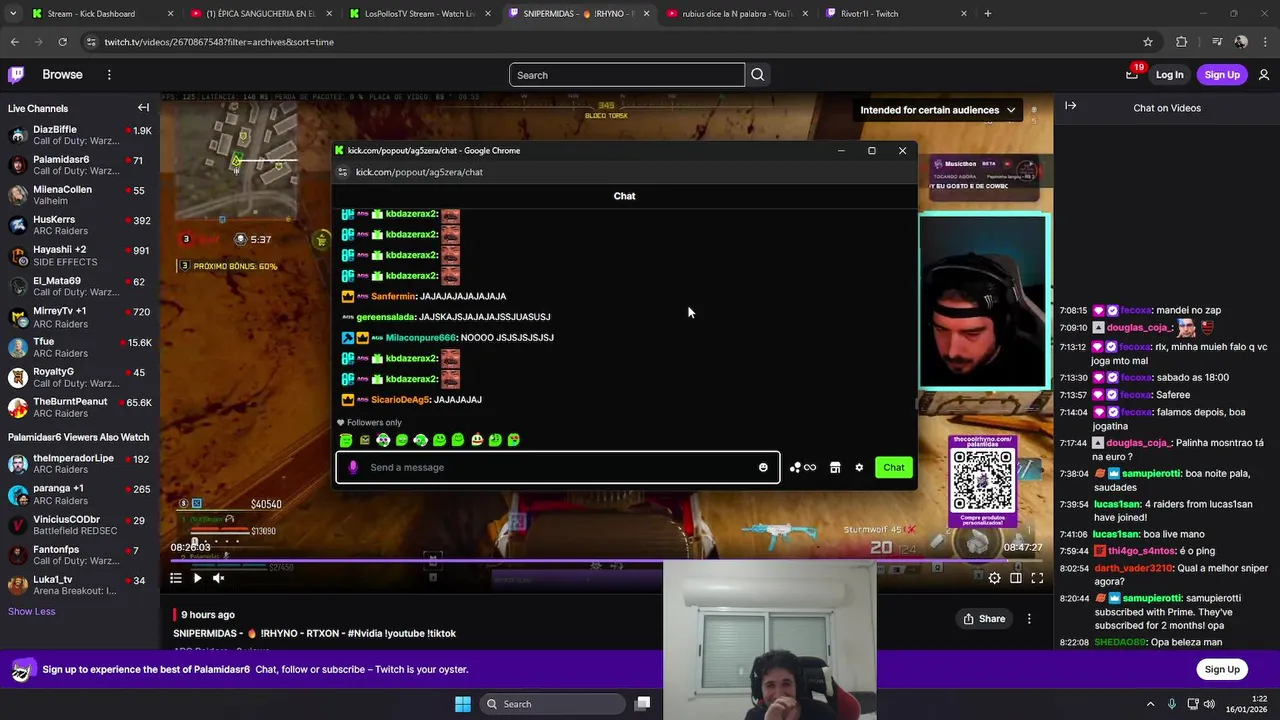This screenshot has width=1280, height=720.
Task: Open the Twitch search magnifier button
Action: 758,75
